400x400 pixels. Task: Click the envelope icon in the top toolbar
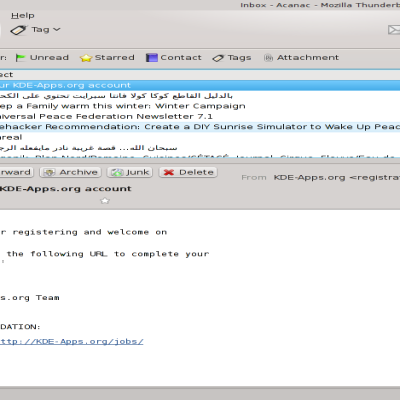pyautogui.click(x=394, y=30)
